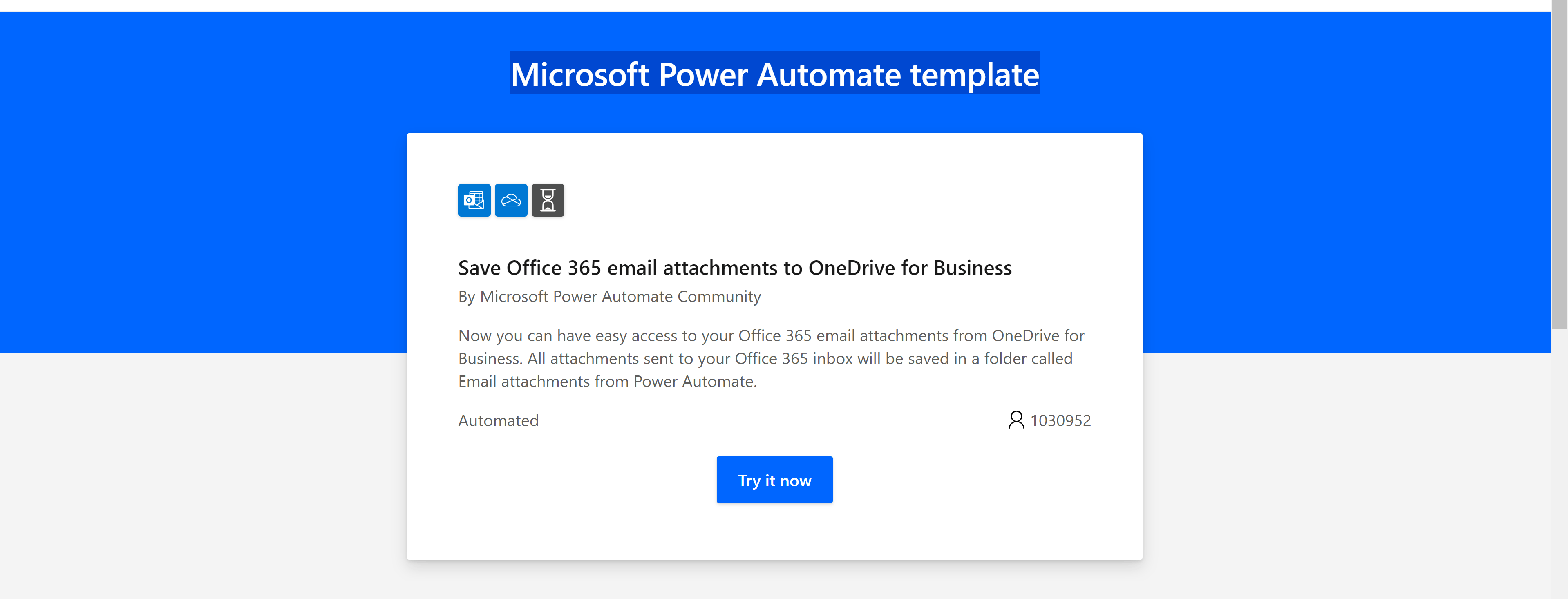Click the person icon beside the user count
1568x599 pixels.
1016,419
